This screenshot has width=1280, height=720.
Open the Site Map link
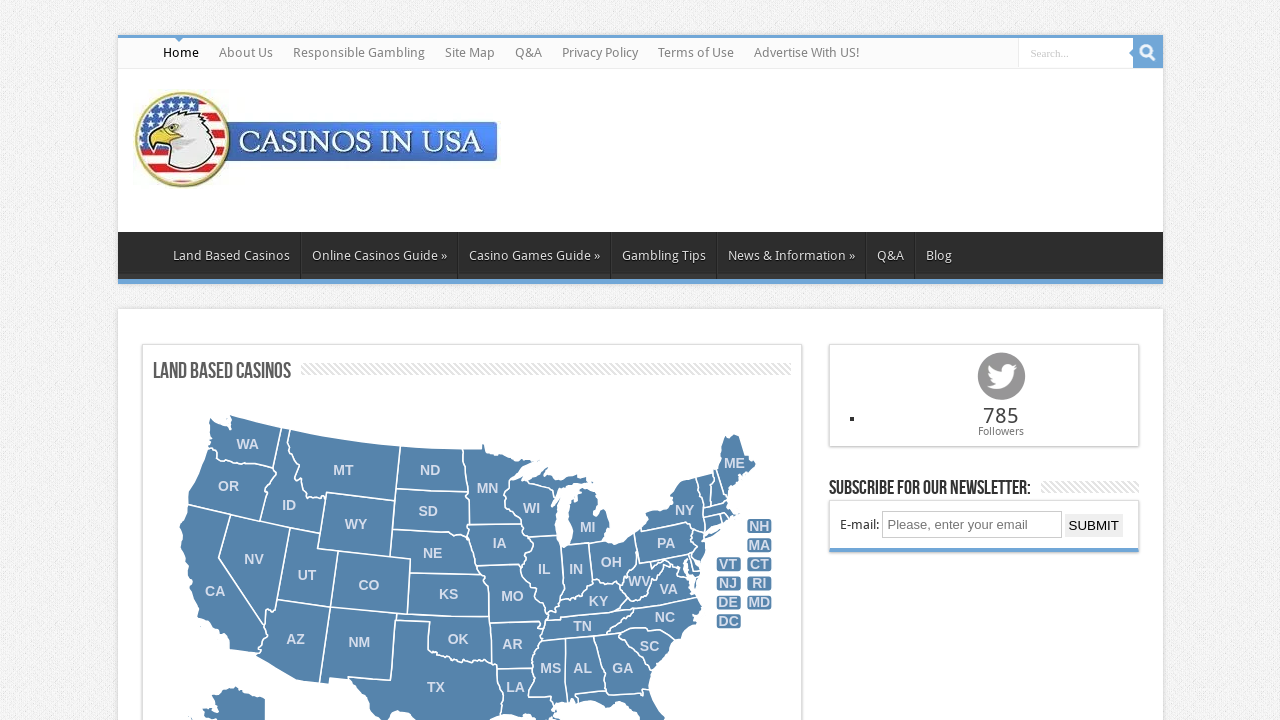click(x=470, y=53)
